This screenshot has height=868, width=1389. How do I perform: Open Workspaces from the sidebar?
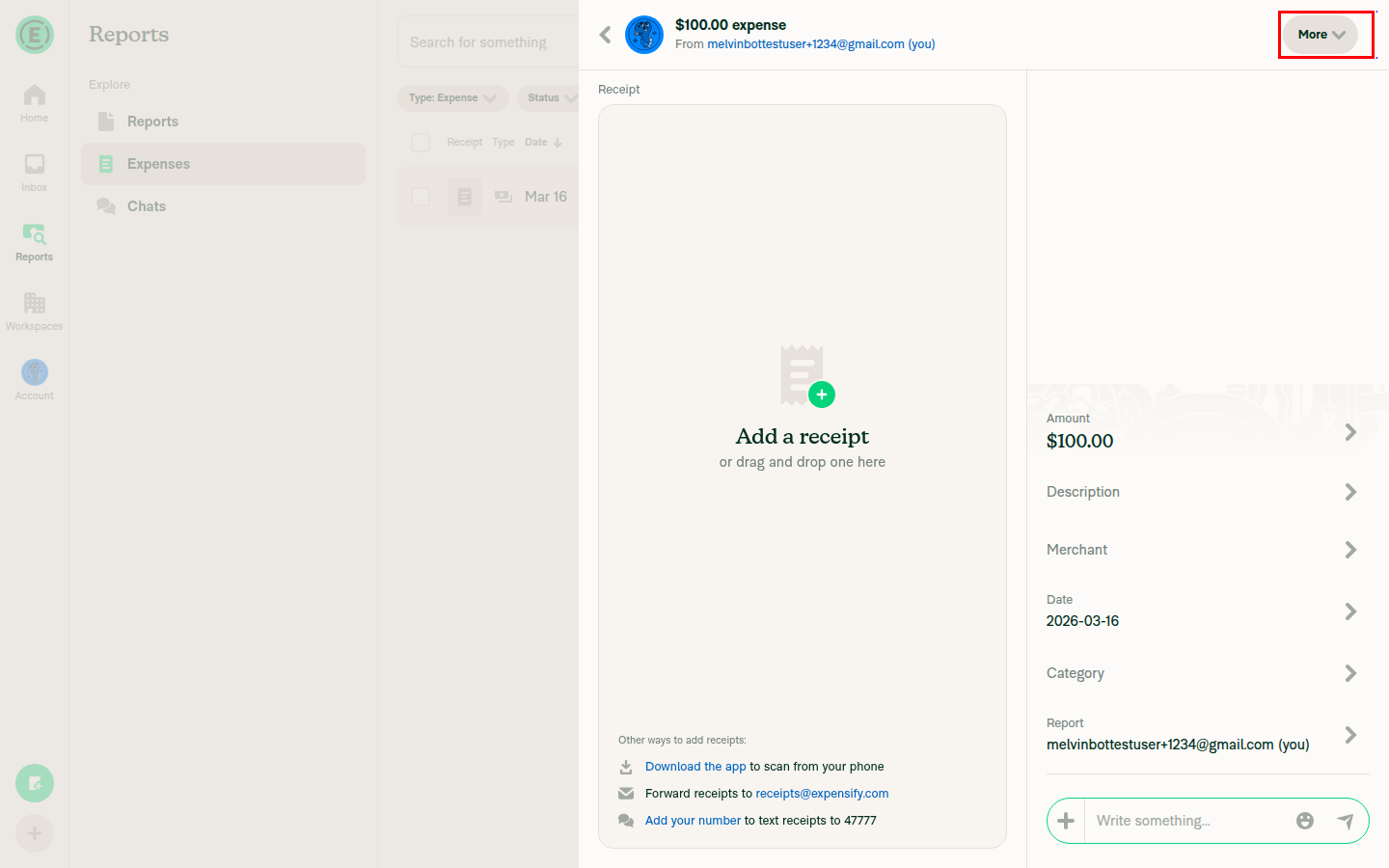35,311
